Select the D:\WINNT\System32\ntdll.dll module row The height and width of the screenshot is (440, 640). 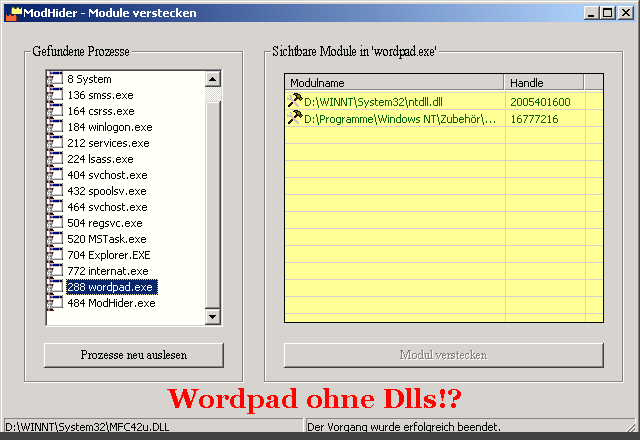tap(444, 101)
